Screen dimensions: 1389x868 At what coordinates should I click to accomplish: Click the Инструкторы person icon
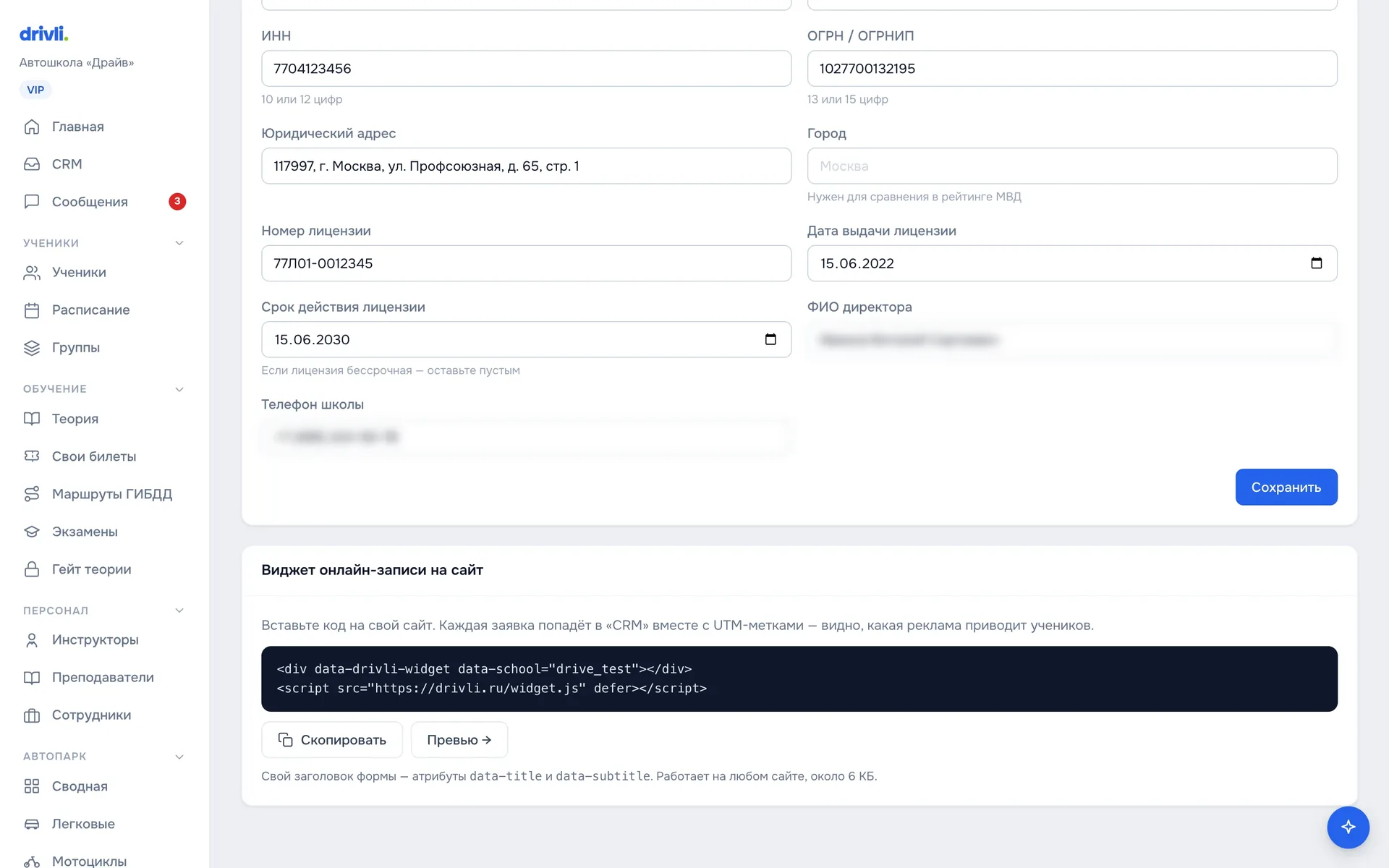[x=32, y=640]
